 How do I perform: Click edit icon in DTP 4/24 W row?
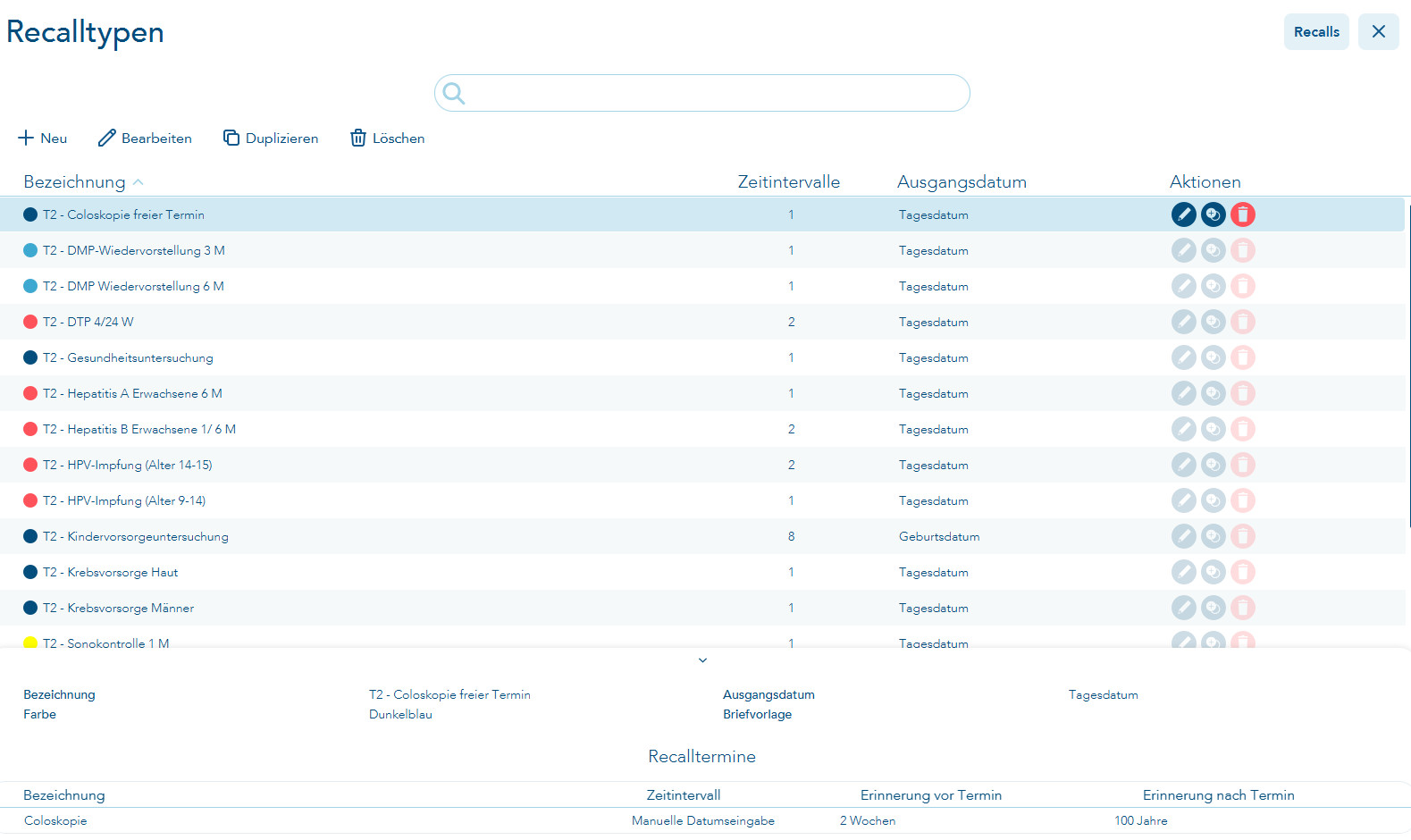pyautogui.click(x=1183, y=322)
